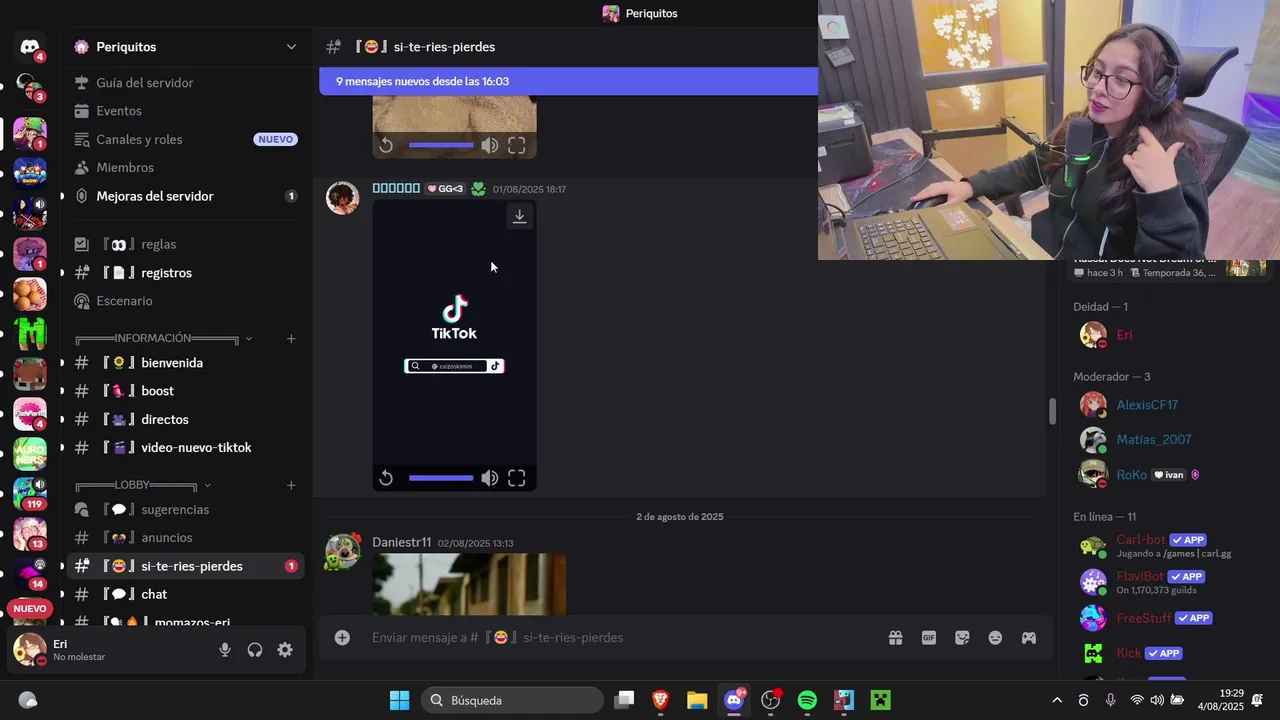1280x720 pixels.
Task: Restart the top video with its replay icon
Action: coord(386,146)
